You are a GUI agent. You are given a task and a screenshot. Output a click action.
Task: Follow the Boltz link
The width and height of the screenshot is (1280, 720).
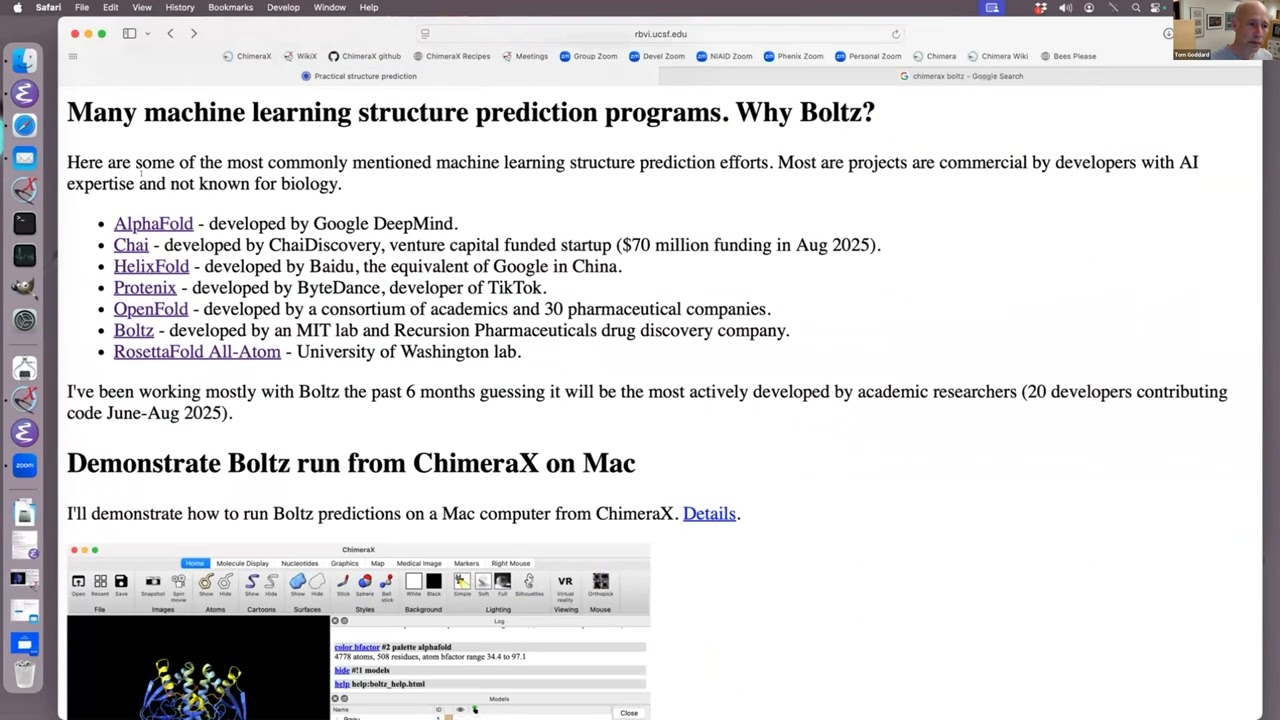[133, 330]
